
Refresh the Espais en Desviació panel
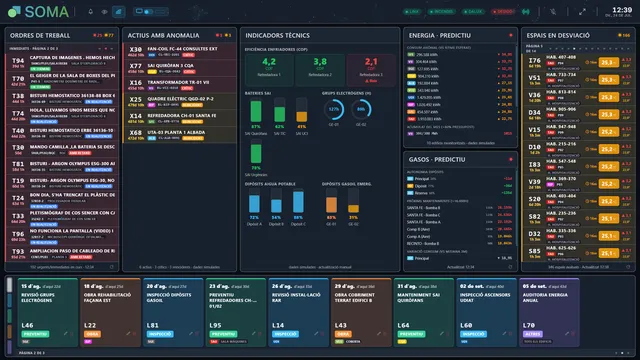[628, 267]
